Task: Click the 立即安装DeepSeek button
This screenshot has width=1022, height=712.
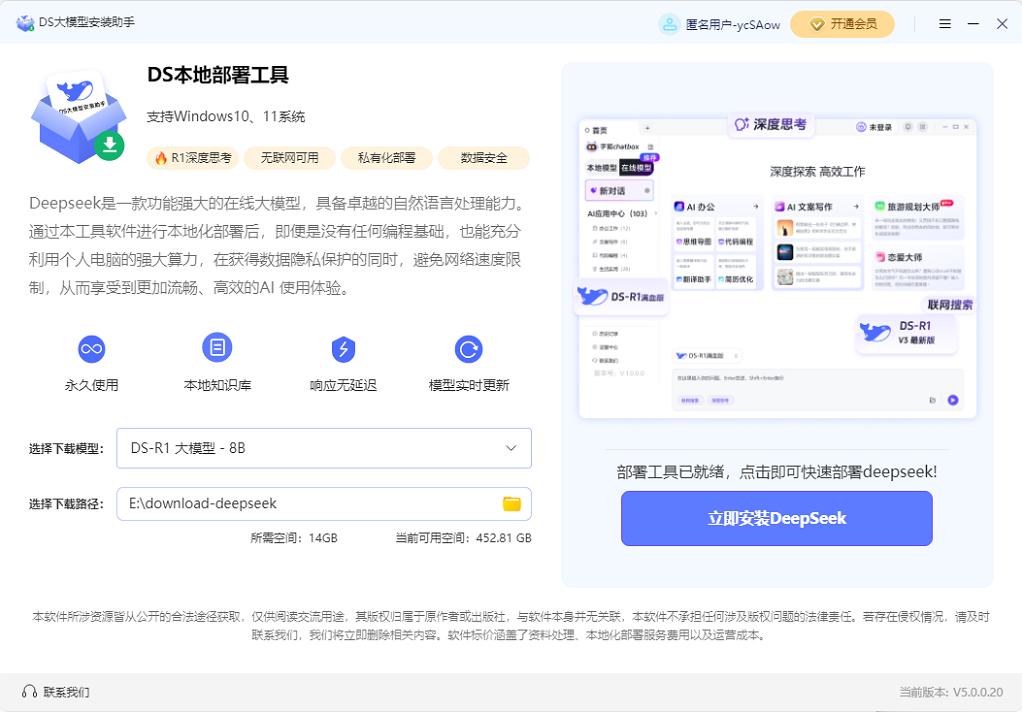Action: pos(776,518)
